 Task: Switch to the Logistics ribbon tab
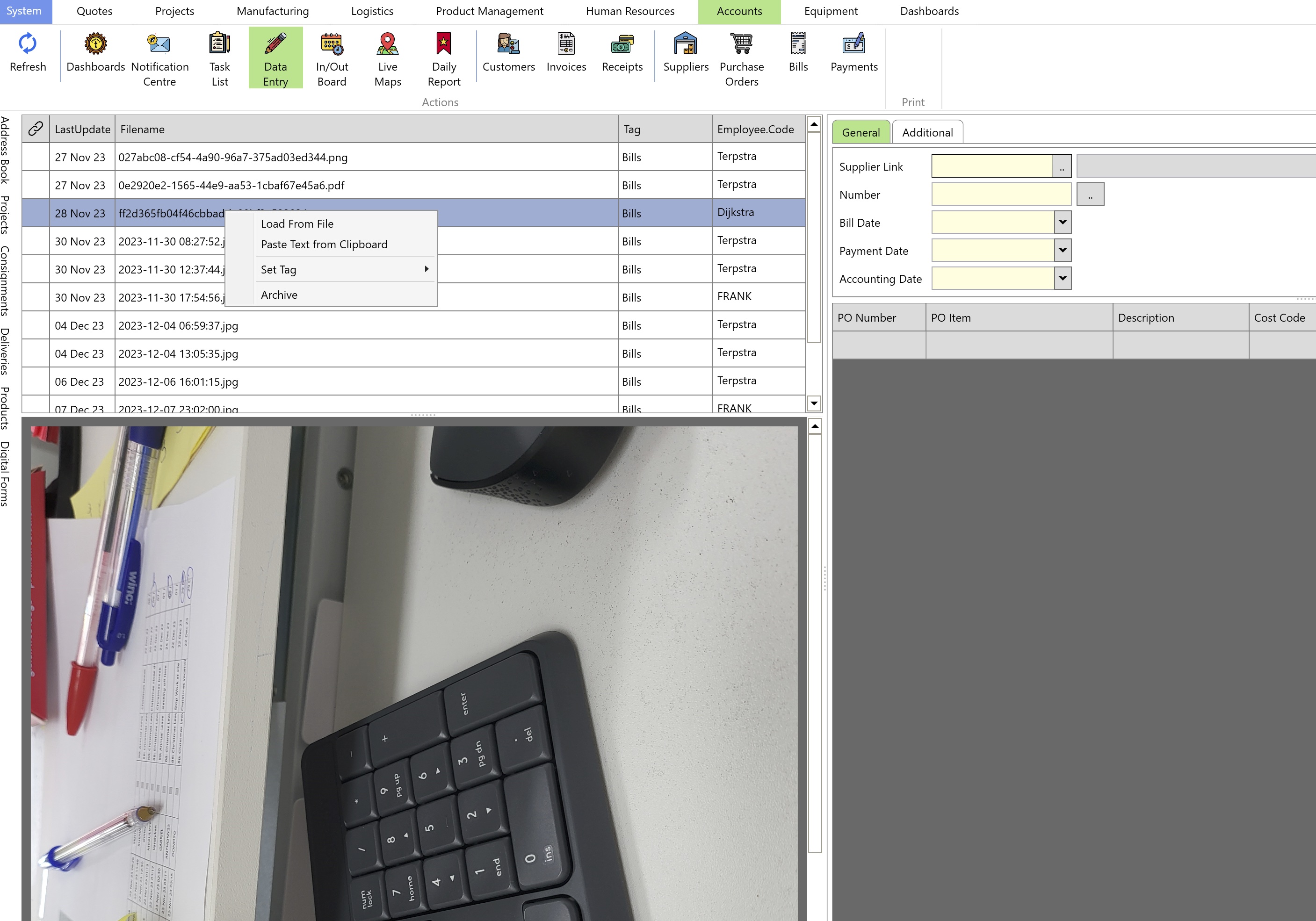pyautogui.click(x=372, y=11)
